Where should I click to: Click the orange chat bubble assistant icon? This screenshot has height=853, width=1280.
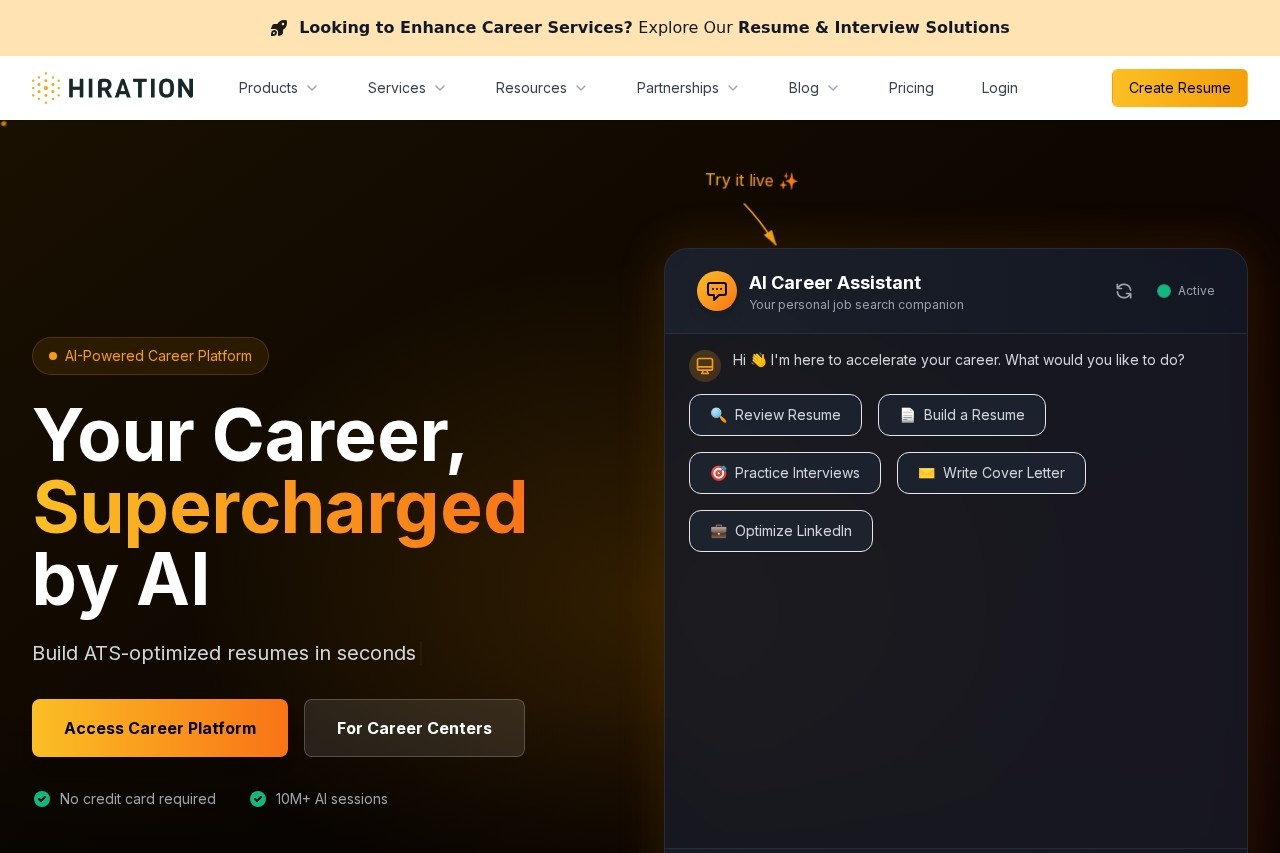coord(717,291)
